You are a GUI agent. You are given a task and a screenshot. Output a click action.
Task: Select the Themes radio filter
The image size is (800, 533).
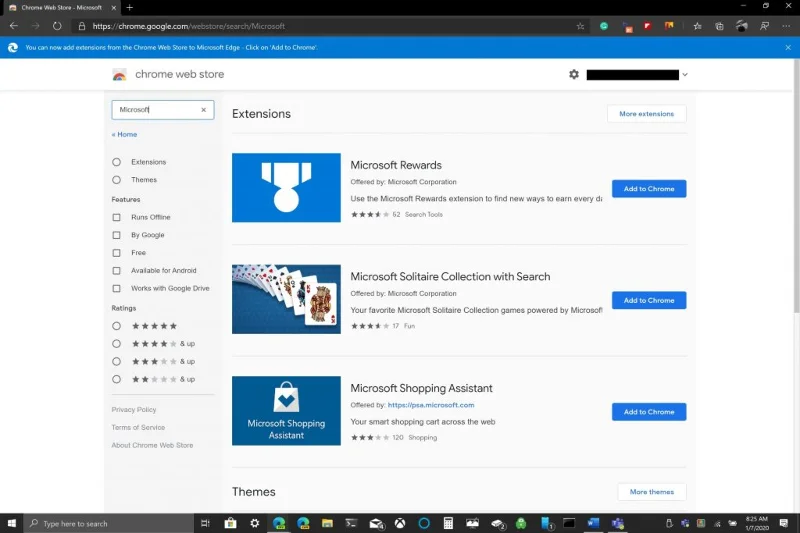tap(117, 180)
